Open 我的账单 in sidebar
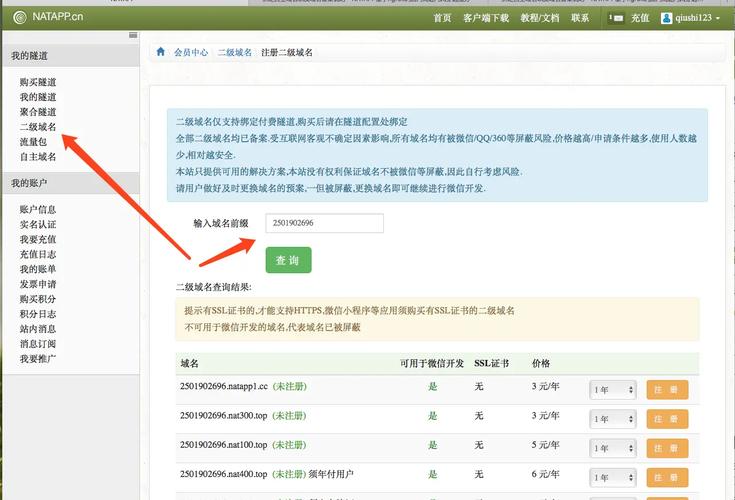This screenshot has width=735, height=500. pyautogui.click(x=38, y=269)
